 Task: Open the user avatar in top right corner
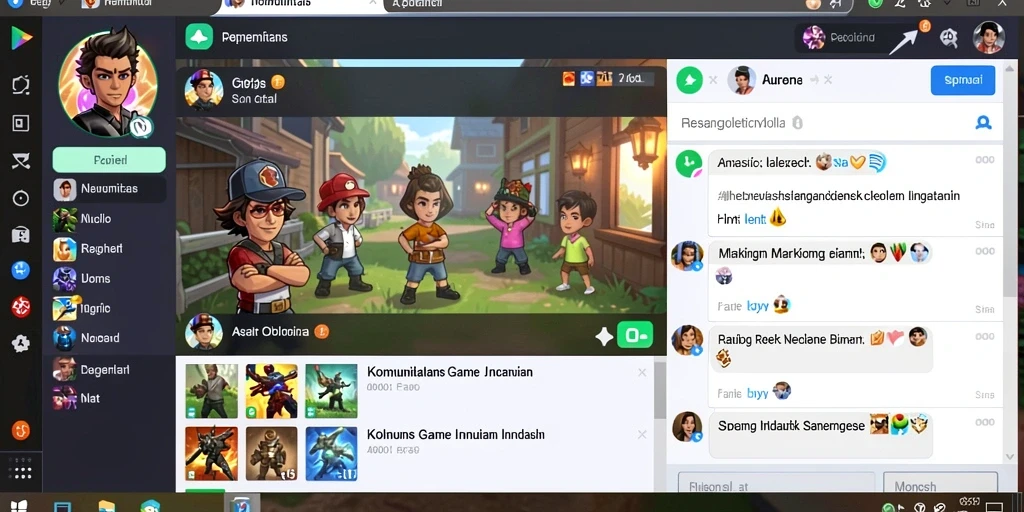click(x=988, y=37)
